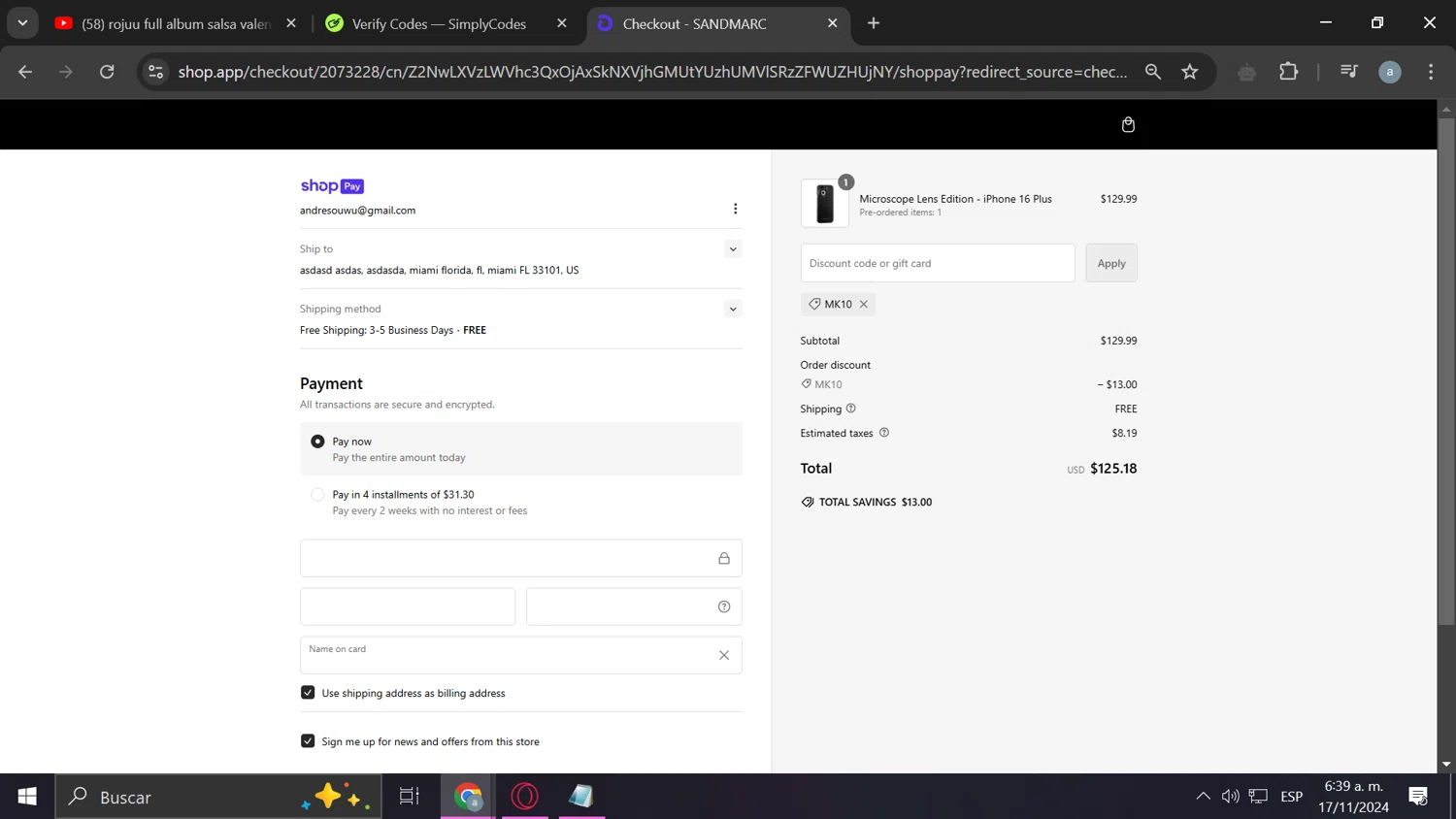Open the notepad app on the taskbar
Viewport: 1456px width, 819px height.
point(582,797)
